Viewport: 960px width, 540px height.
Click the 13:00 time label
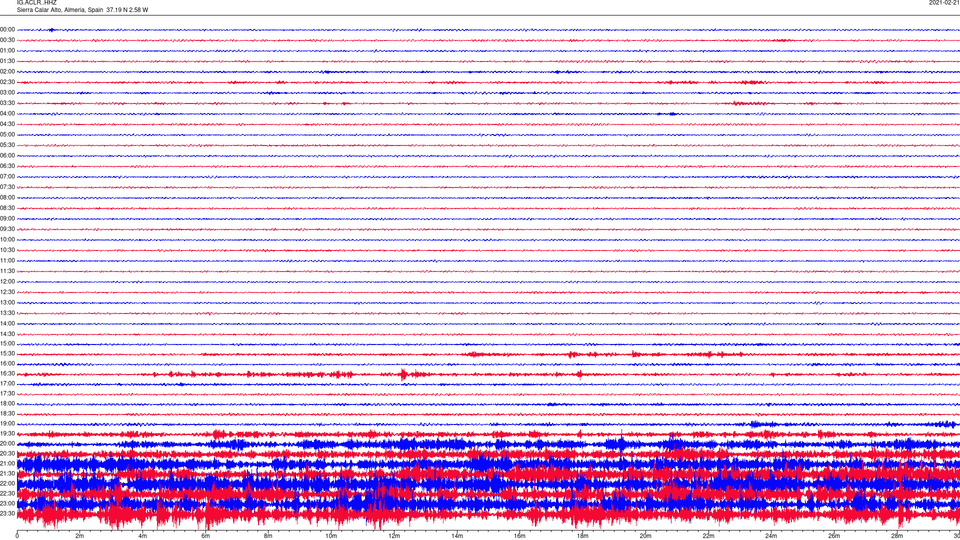click(7, 302)
